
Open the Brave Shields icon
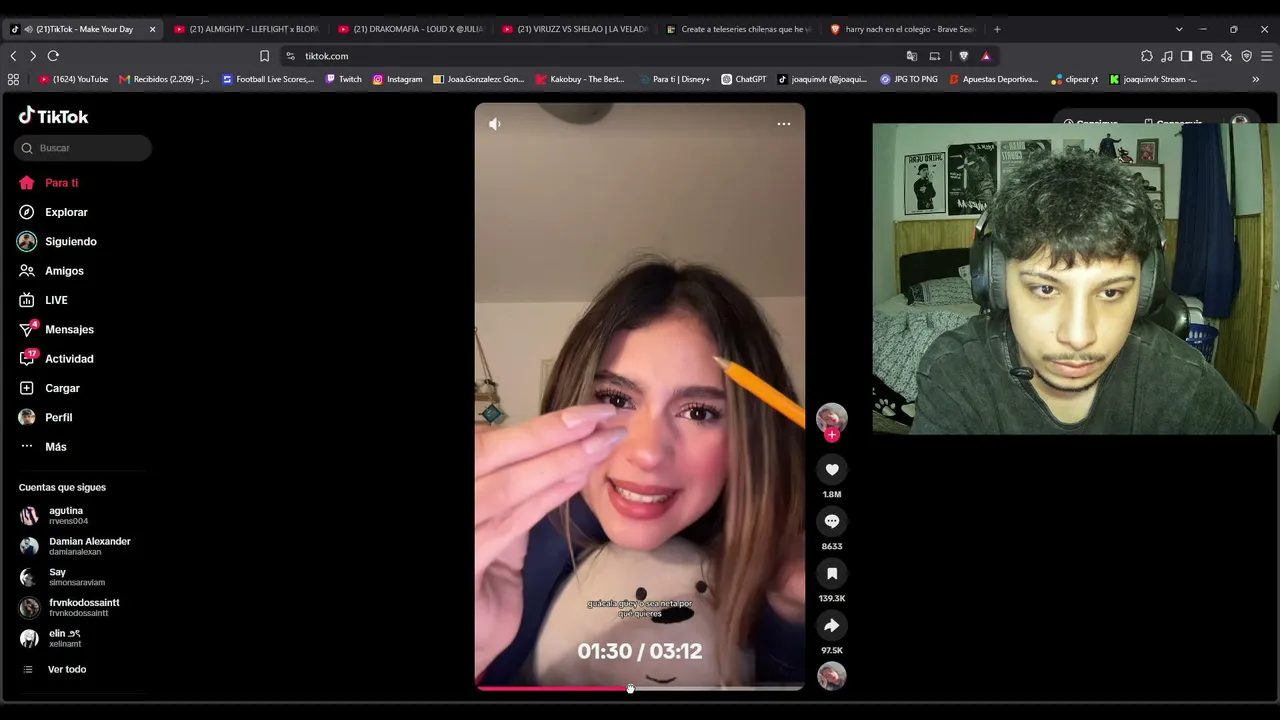[x=964, y=56]
